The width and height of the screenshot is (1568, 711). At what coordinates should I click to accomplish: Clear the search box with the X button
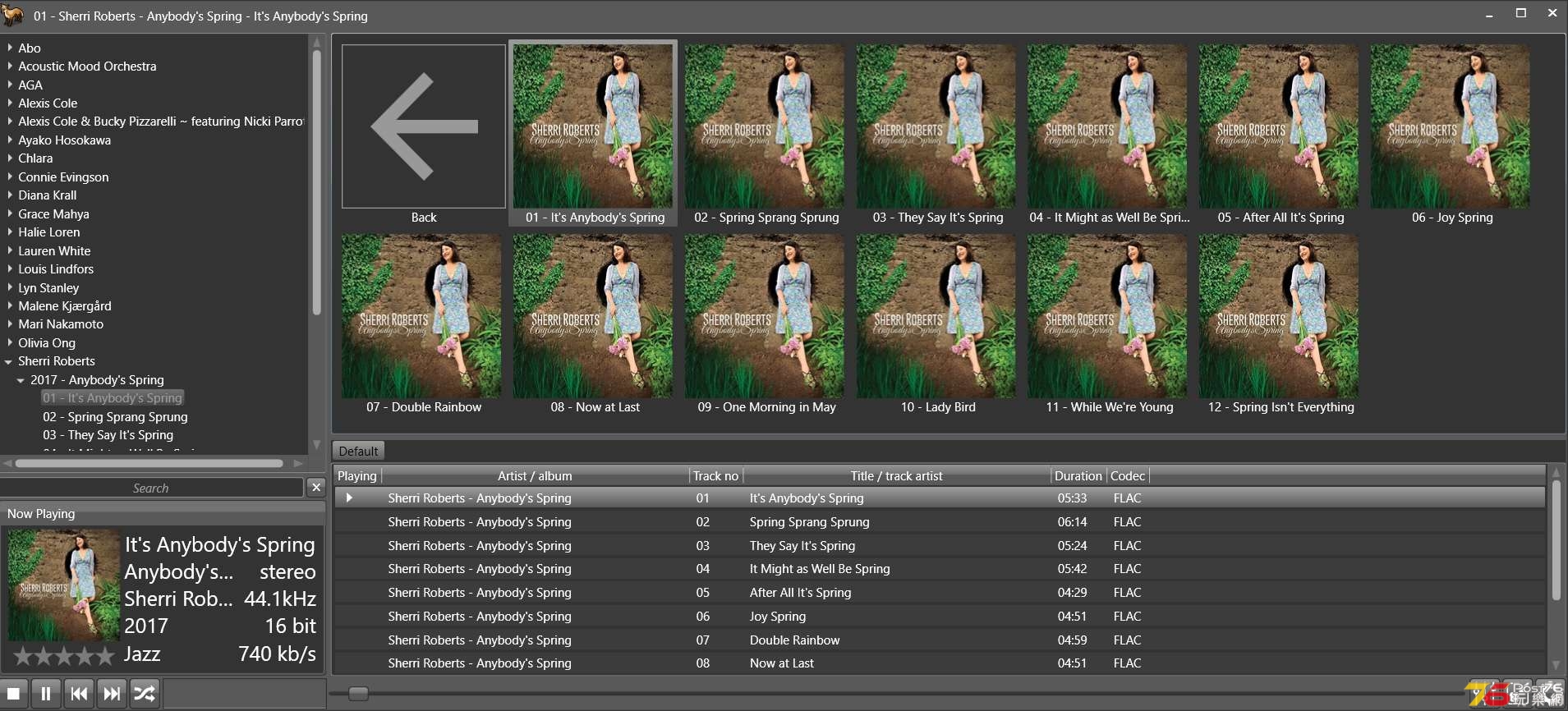pos(316,488)
